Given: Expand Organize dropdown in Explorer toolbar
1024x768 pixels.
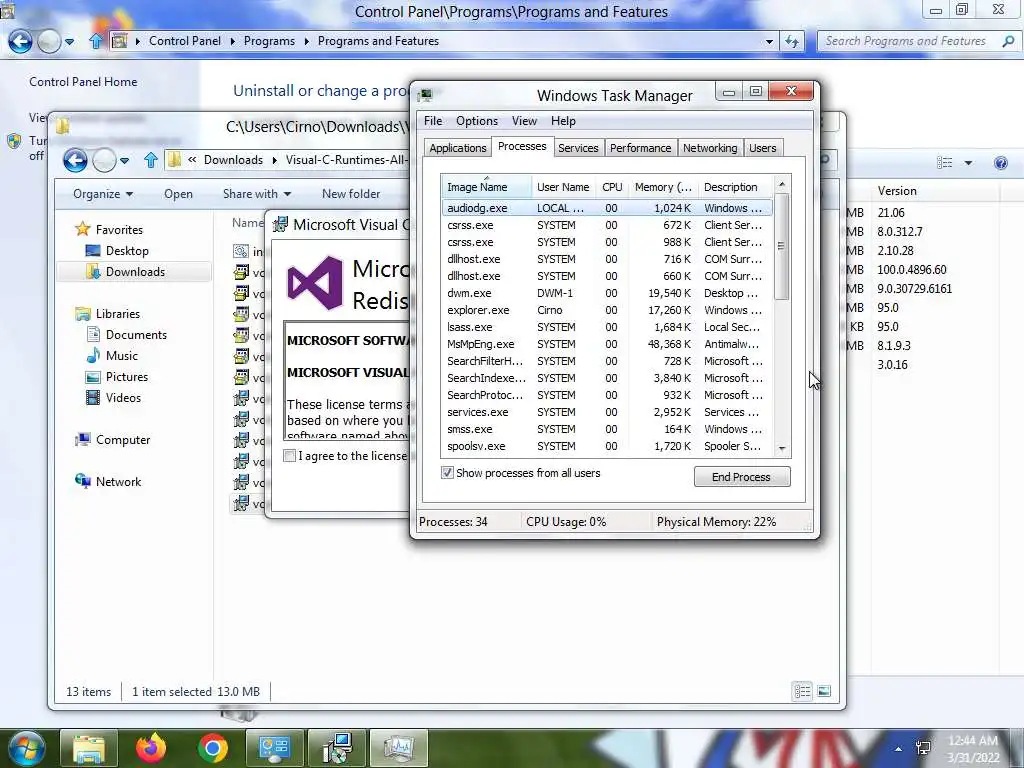Looking at the screenshot, I should click(103, 194).
